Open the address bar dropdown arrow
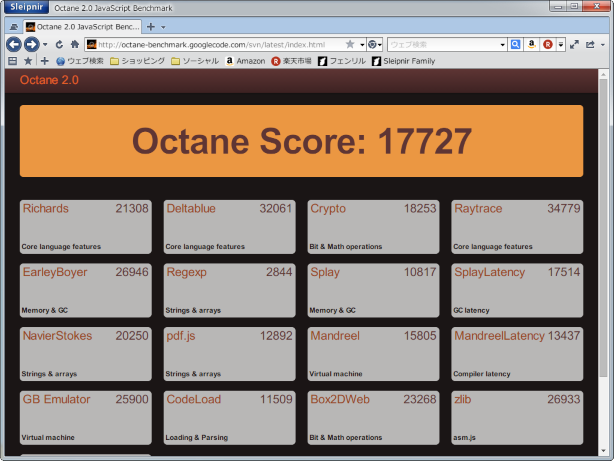The height and width of the screenshot is (461, 614). point(362,45)
